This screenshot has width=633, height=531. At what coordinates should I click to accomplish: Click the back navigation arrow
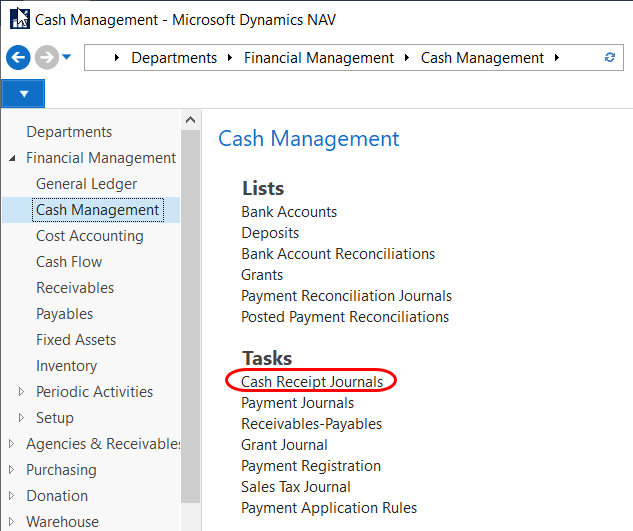(x=17, y=58)
